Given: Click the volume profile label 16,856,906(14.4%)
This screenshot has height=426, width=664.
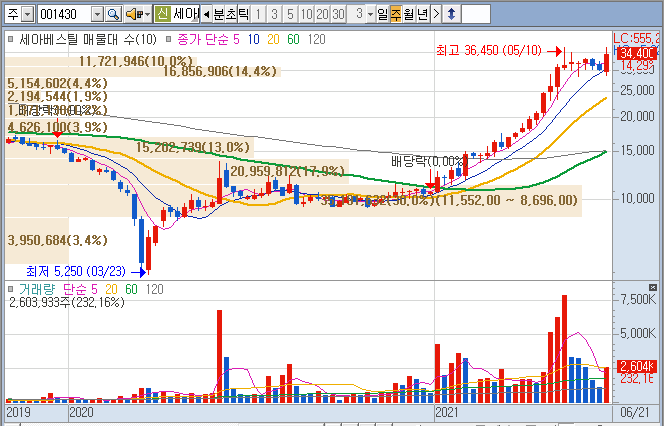Looking at the screenshot, I should 220,71.
